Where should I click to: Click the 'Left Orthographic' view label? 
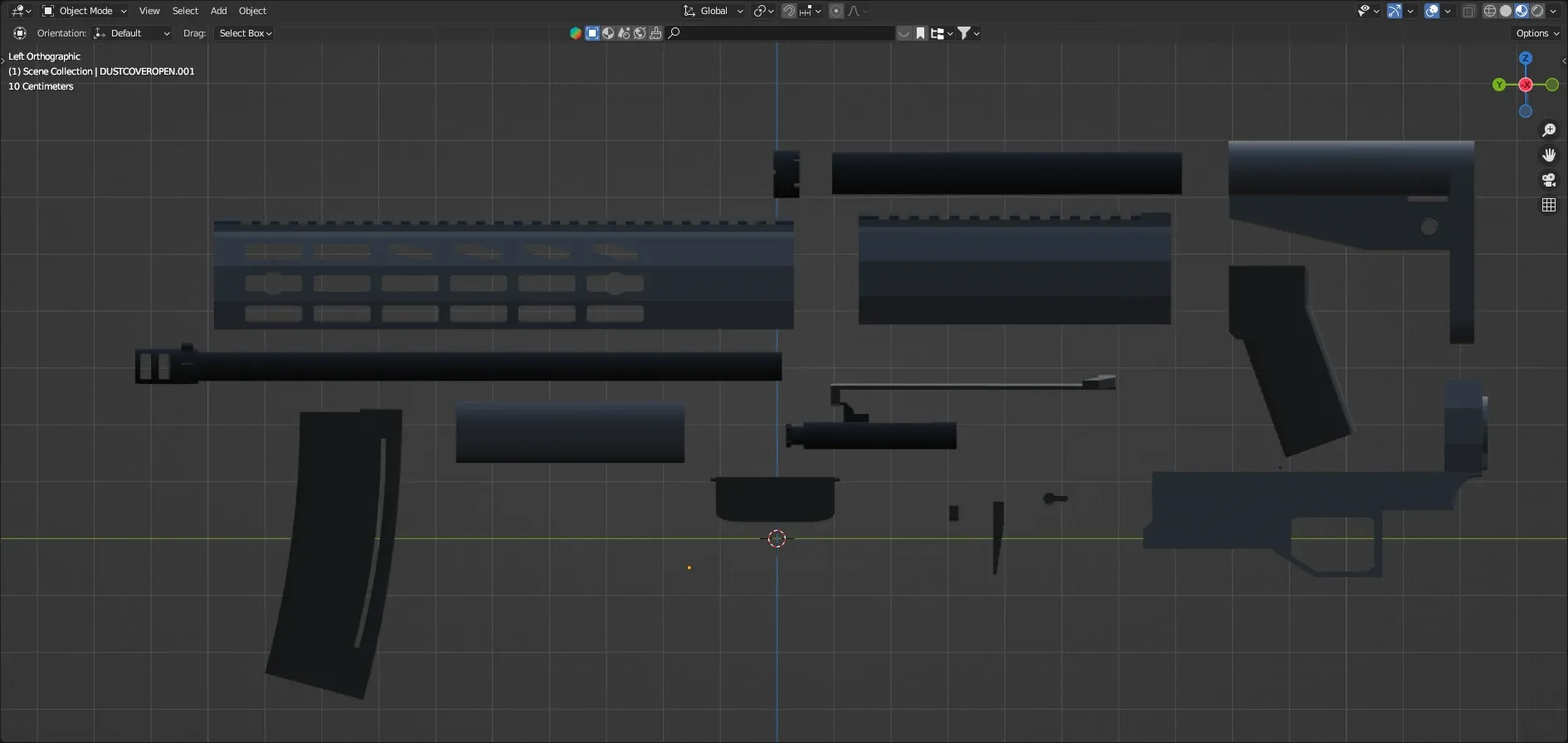pyautogui.click(x=44, y=56)
